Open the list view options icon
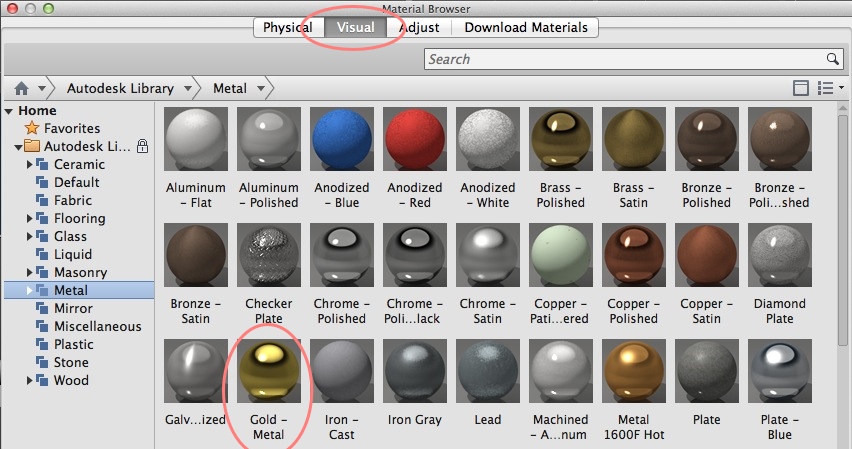The width and height of the screenshot is (852, 449). (x=830, y=88)
